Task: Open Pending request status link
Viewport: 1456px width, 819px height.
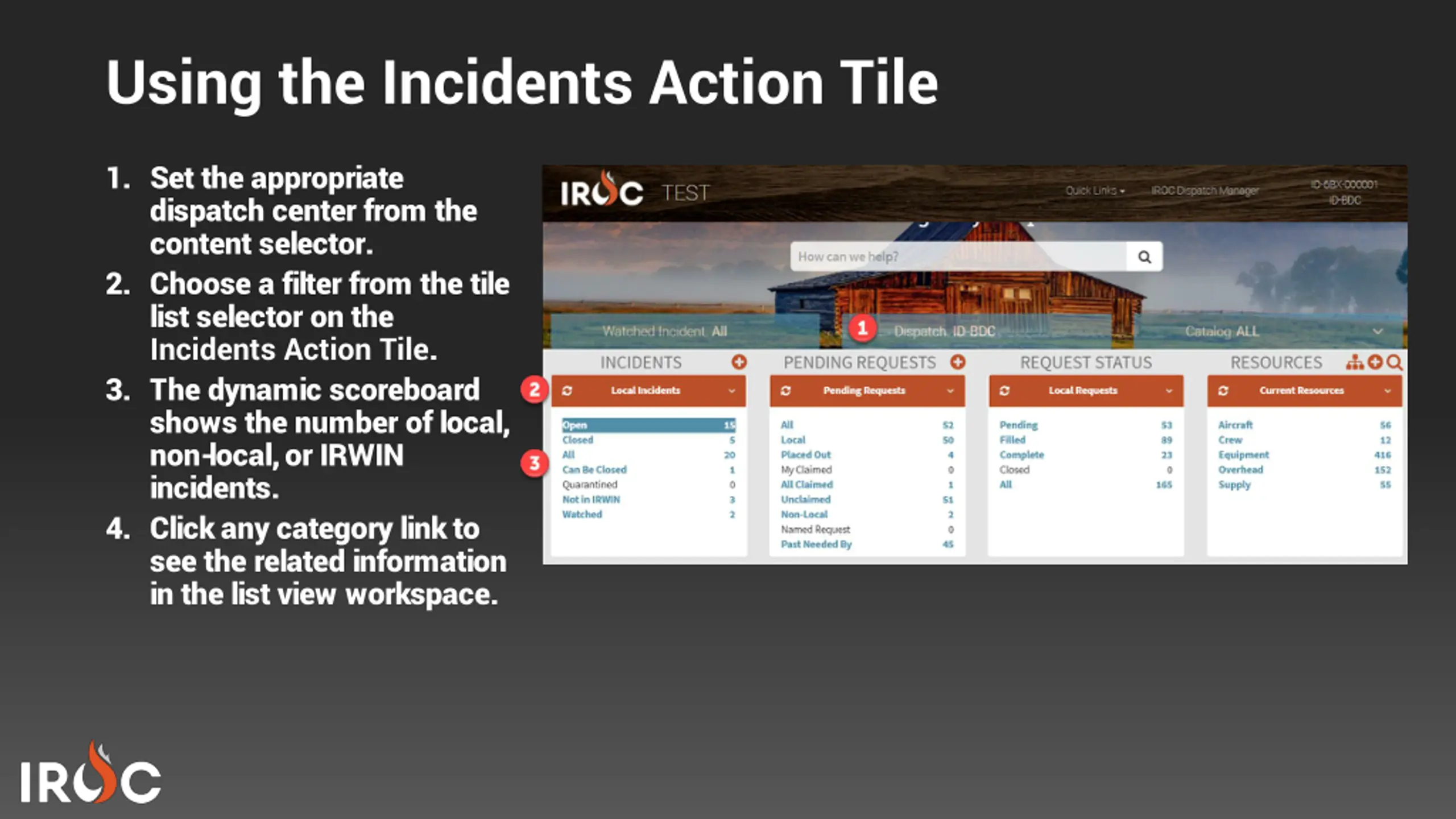Action: coord(1018,425)
